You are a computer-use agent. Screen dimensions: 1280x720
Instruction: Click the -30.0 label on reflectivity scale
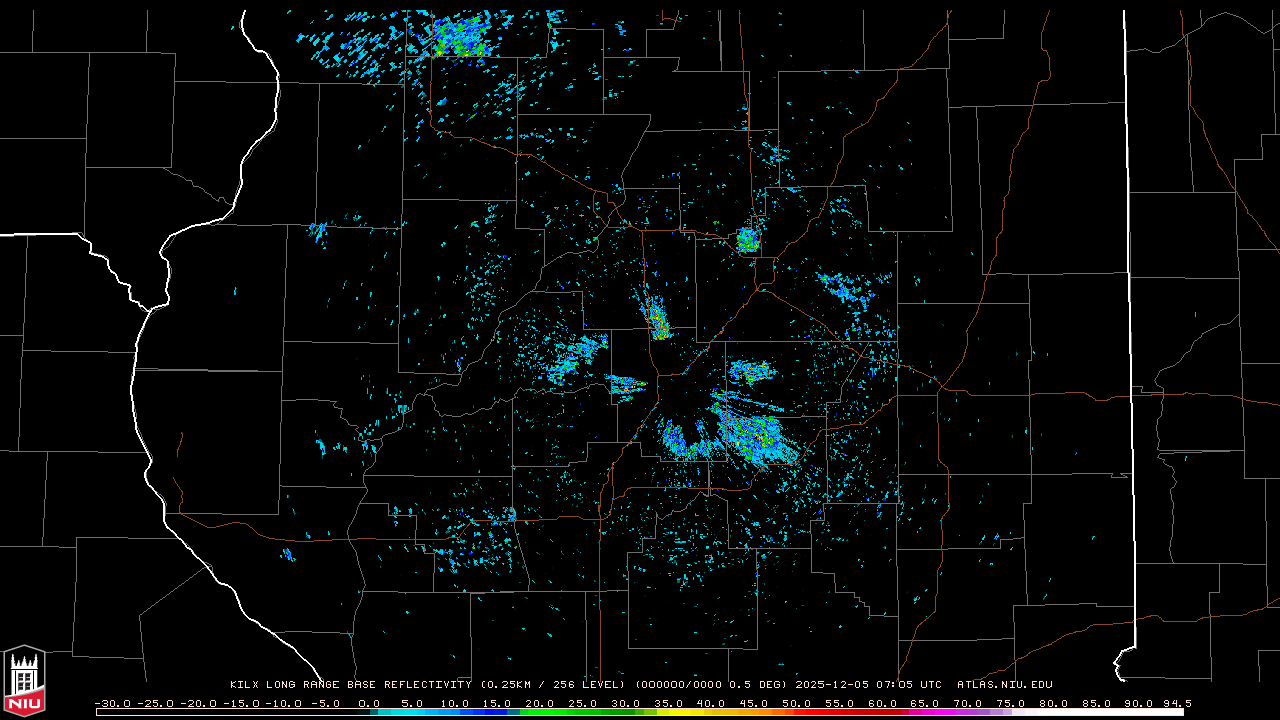112,703
